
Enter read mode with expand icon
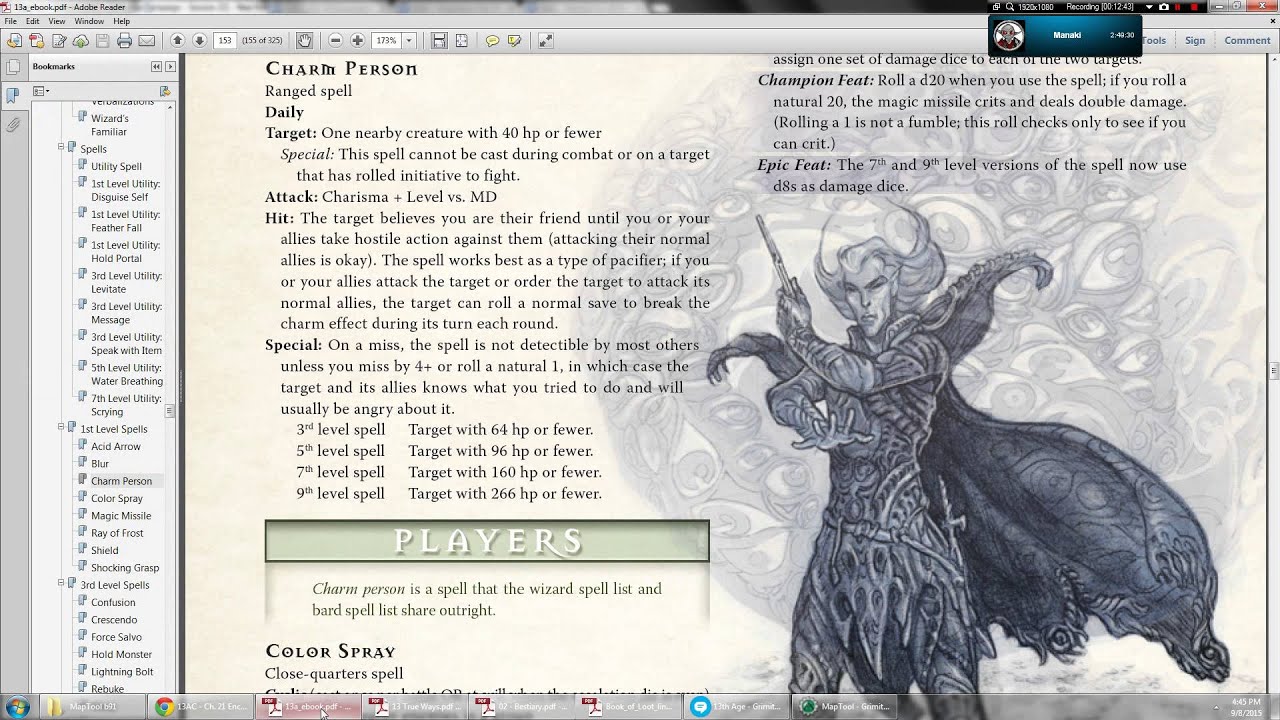(x=545, y=41)
